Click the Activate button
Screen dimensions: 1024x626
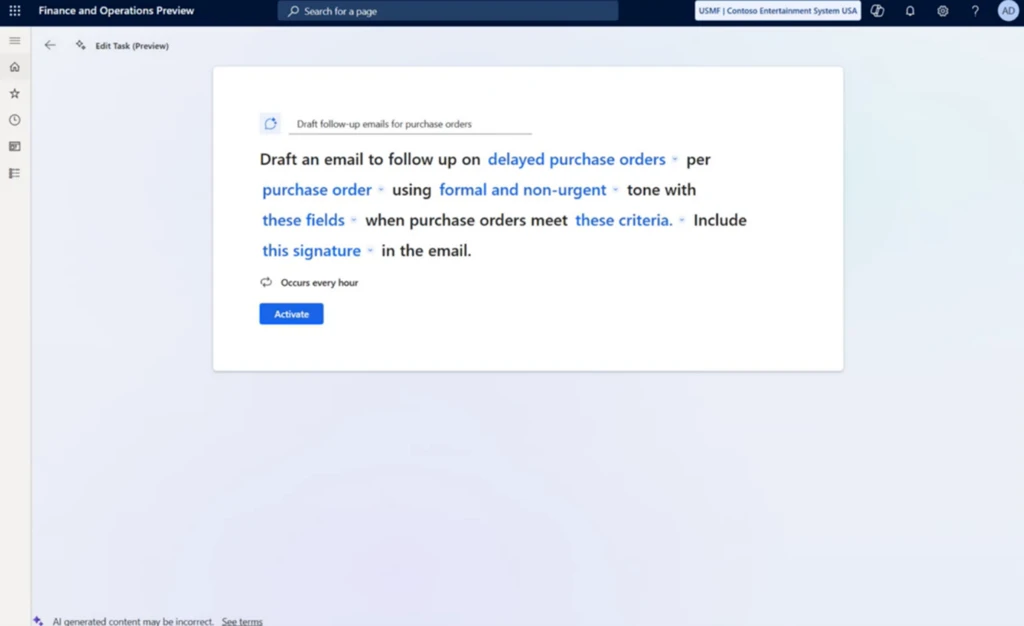[291, 313]
